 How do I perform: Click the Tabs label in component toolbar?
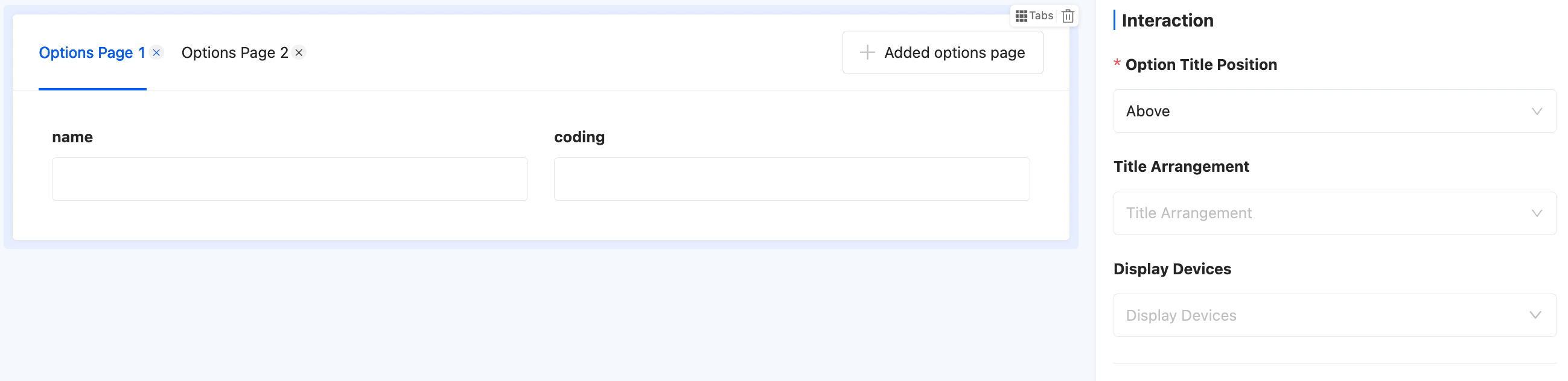1041,16
